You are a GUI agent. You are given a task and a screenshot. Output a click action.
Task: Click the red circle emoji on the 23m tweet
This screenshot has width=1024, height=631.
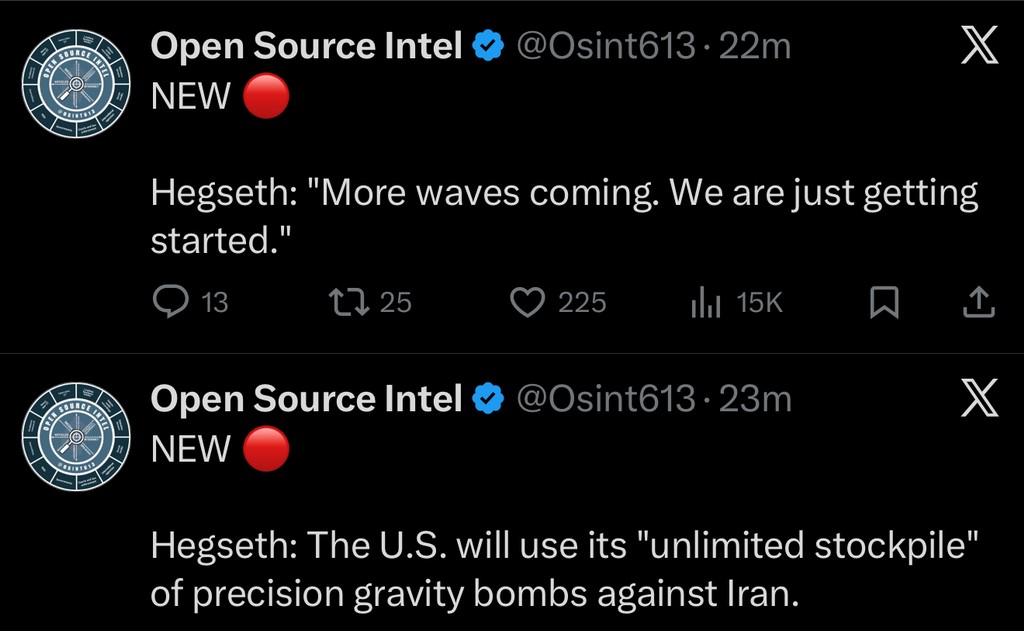[266, 450]
